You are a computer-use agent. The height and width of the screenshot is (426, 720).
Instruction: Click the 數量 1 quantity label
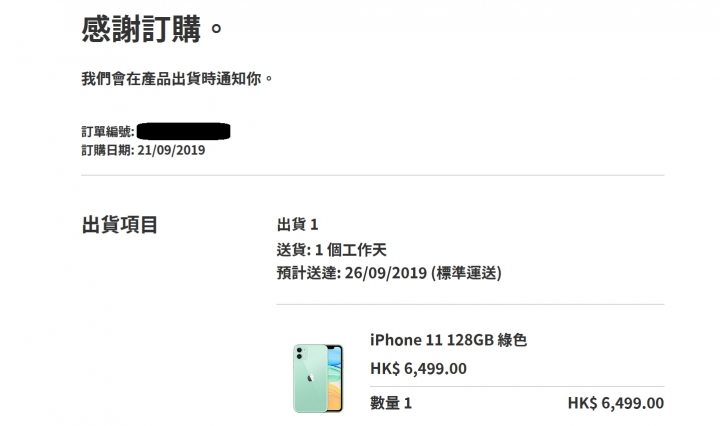click(x=391, y=403)
